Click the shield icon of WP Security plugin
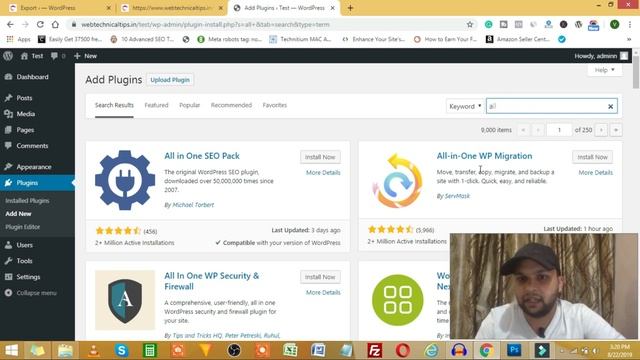Viewport: 640px width, 360px height. (x=125, y=300)
